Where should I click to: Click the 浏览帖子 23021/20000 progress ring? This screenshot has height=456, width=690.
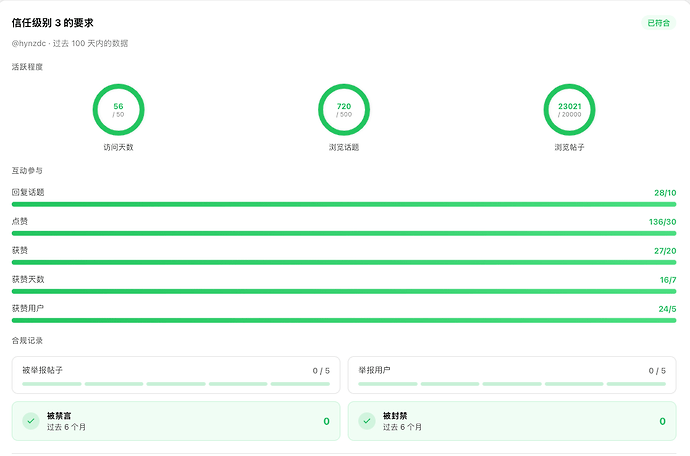pyautogui.click(x=569, y=110)
